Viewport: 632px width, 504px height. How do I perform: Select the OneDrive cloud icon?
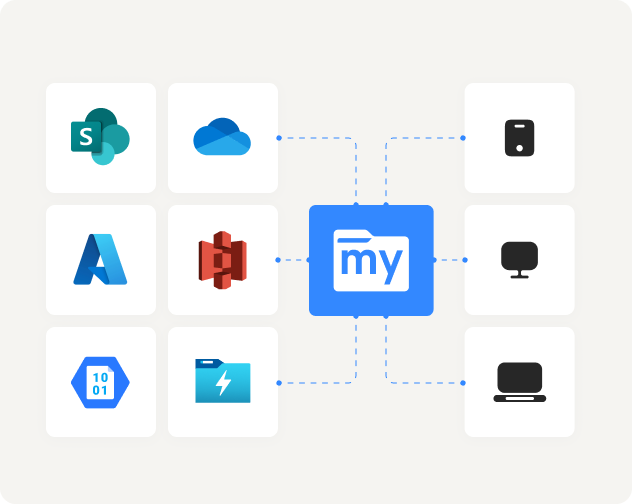point(222,138)
